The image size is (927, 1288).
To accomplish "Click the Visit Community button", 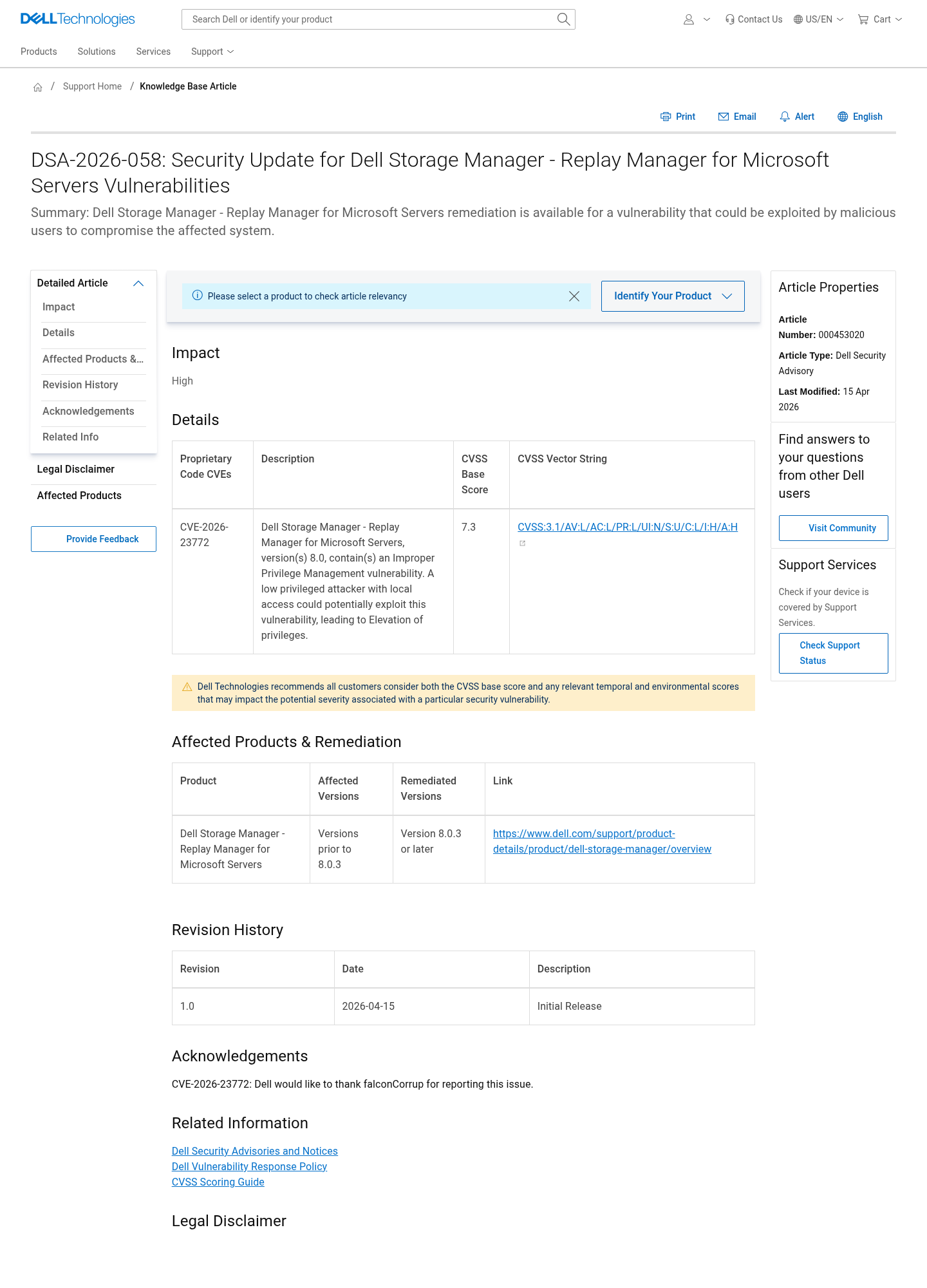I will (833, 528).
